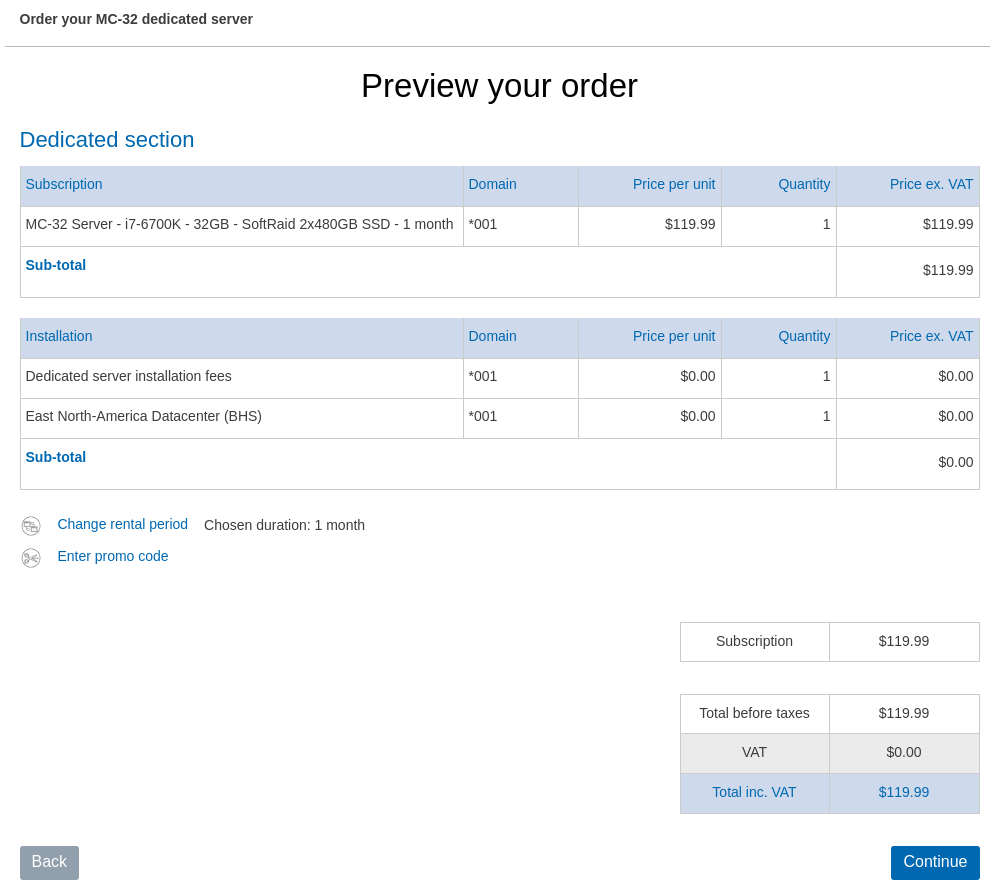This screenshot has height=893, width=990.
Task: Click the Total before taxes label
Action: point(754,714)
